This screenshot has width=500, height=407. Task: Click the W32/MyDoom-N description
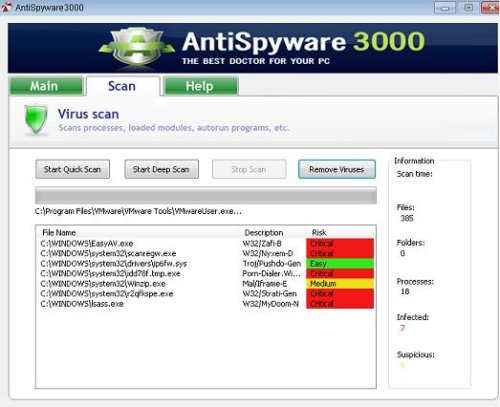pos(270,304)
